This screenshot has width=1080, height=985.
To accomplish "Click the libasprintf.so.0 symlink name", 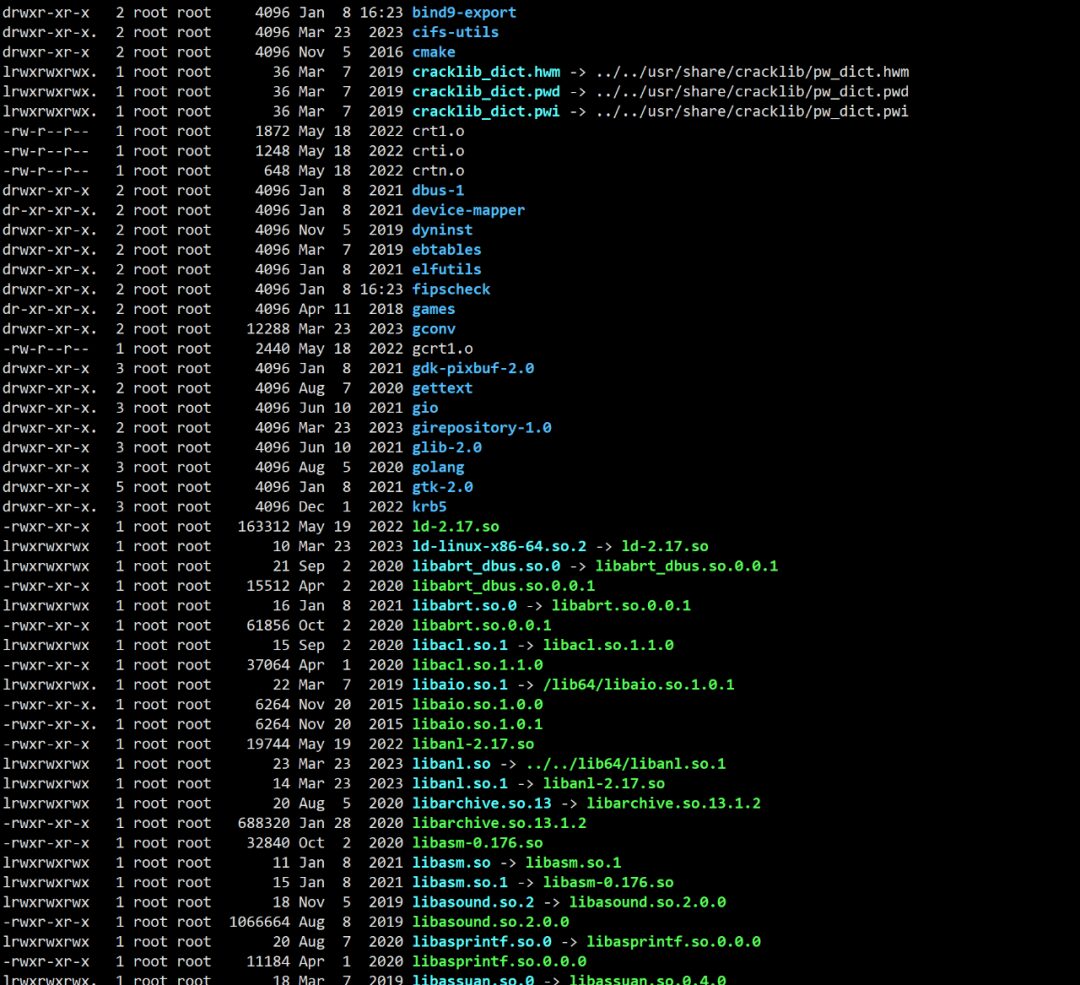I will (x=481, y=942).
